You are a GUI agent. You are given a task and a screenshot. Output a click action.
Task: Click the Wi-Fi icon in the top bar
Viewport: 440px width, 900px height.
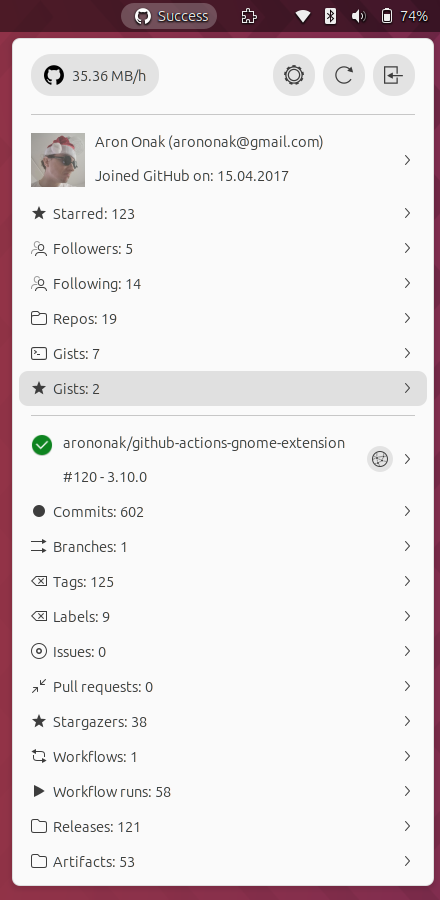tap(303, 16)
